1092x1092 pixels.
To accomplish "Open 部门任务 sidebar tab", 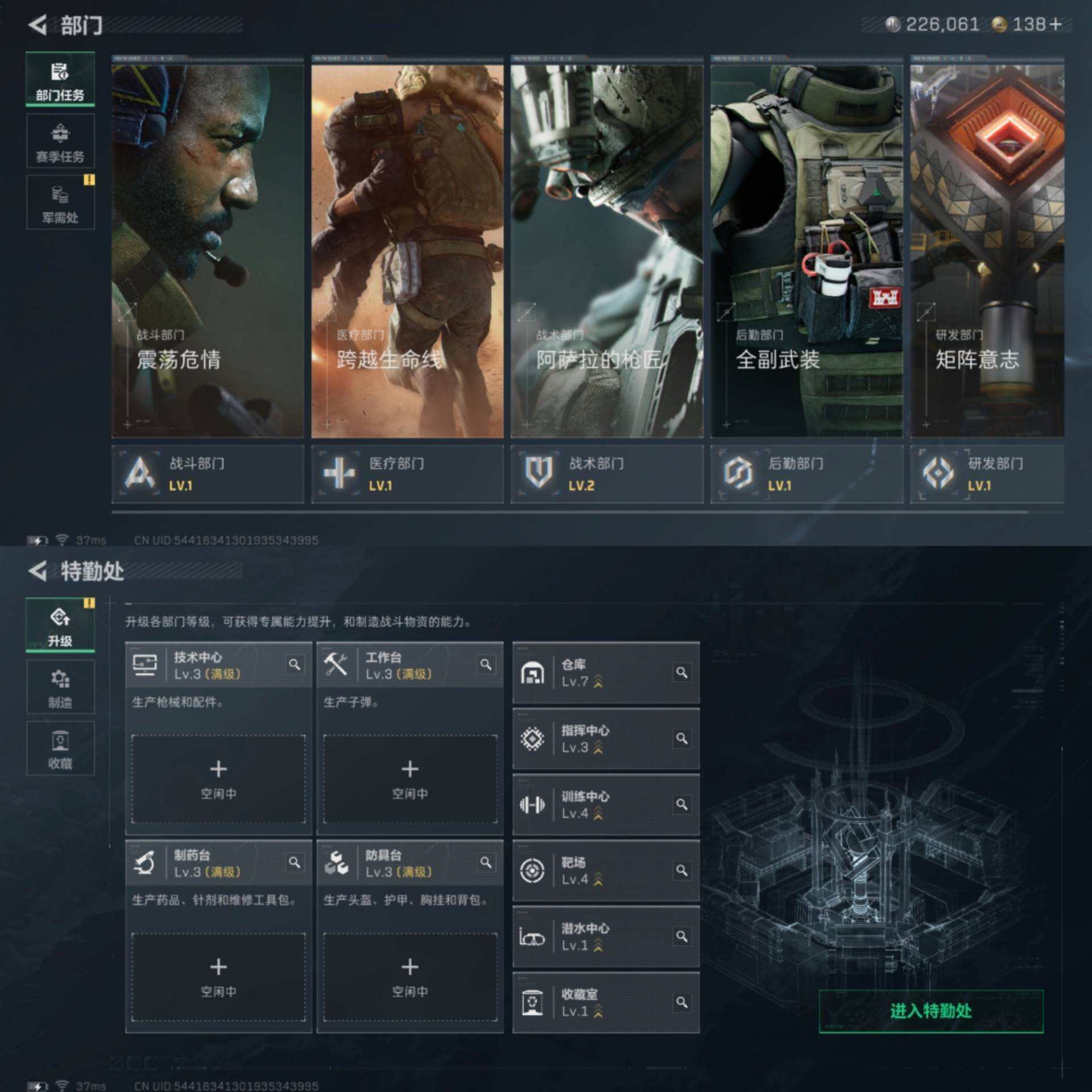I will coord(60,80).
